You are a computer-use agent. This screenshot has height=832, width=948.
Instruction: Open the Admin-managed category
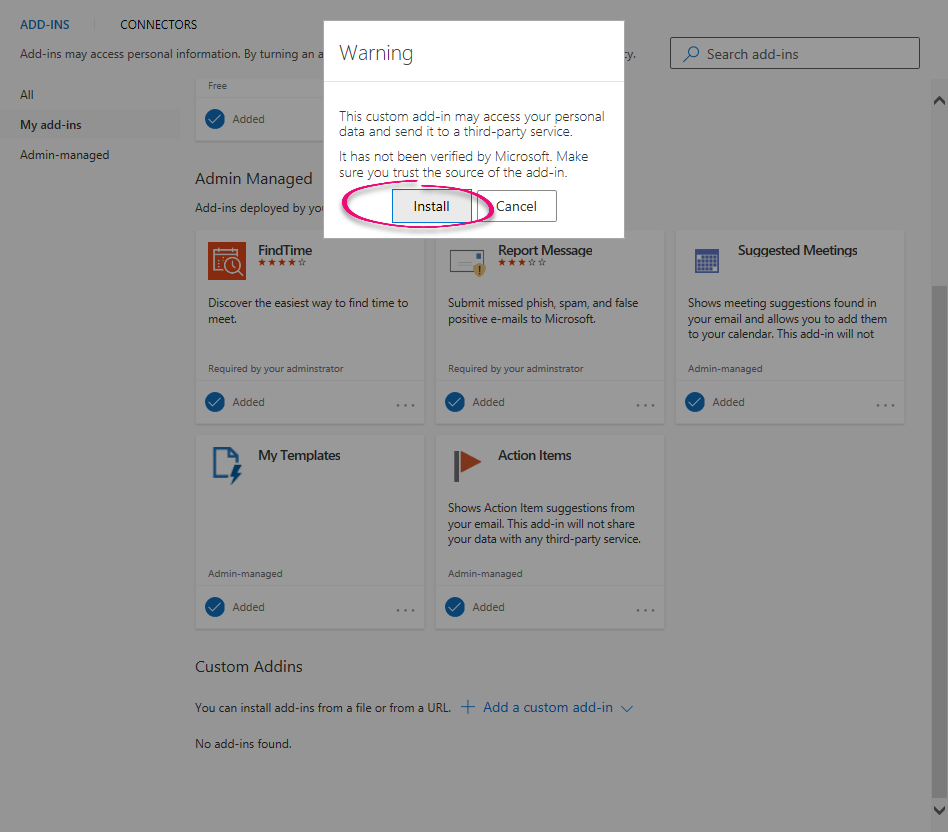pos(65,155)
